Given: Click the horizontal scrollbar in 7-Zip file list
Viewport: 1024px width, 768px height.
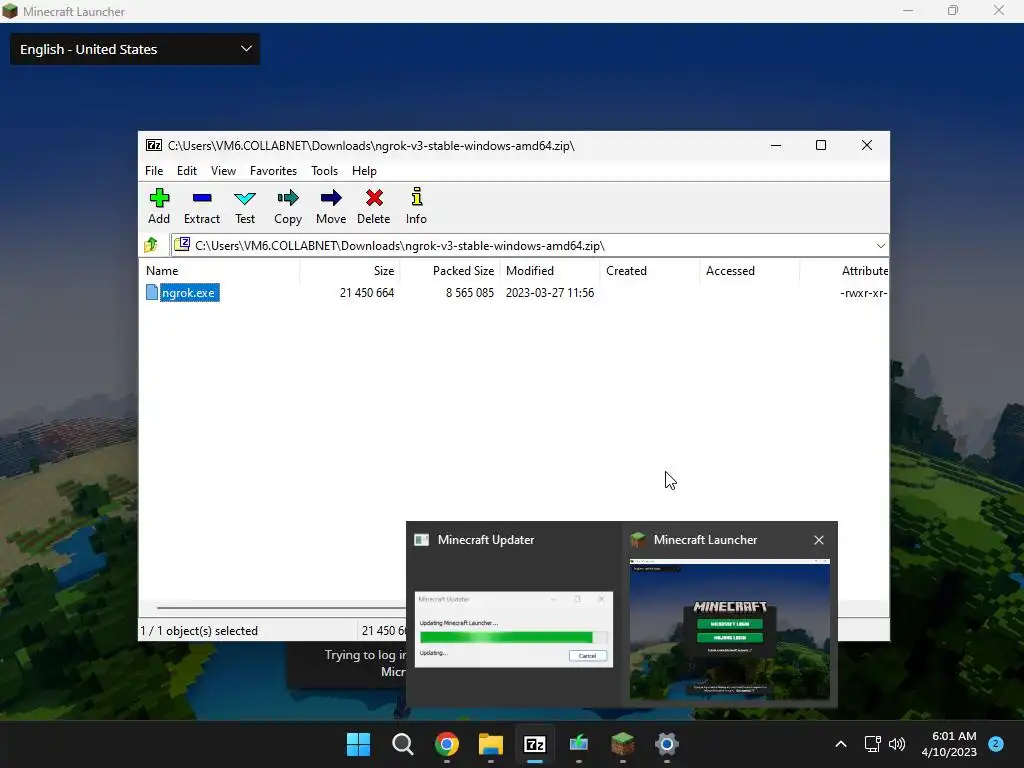Looking at the screenshot, I should pyautogui.click(x=281, y=608).
